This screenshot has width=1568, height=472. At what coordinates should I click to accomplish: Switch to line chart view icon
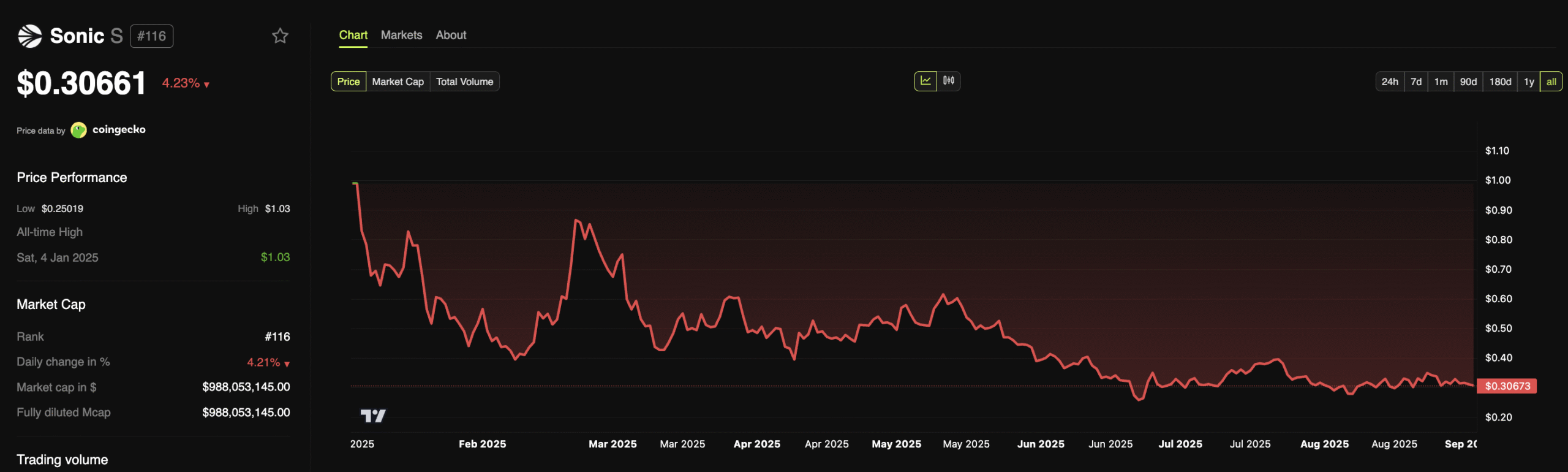(x=925, y=81)
